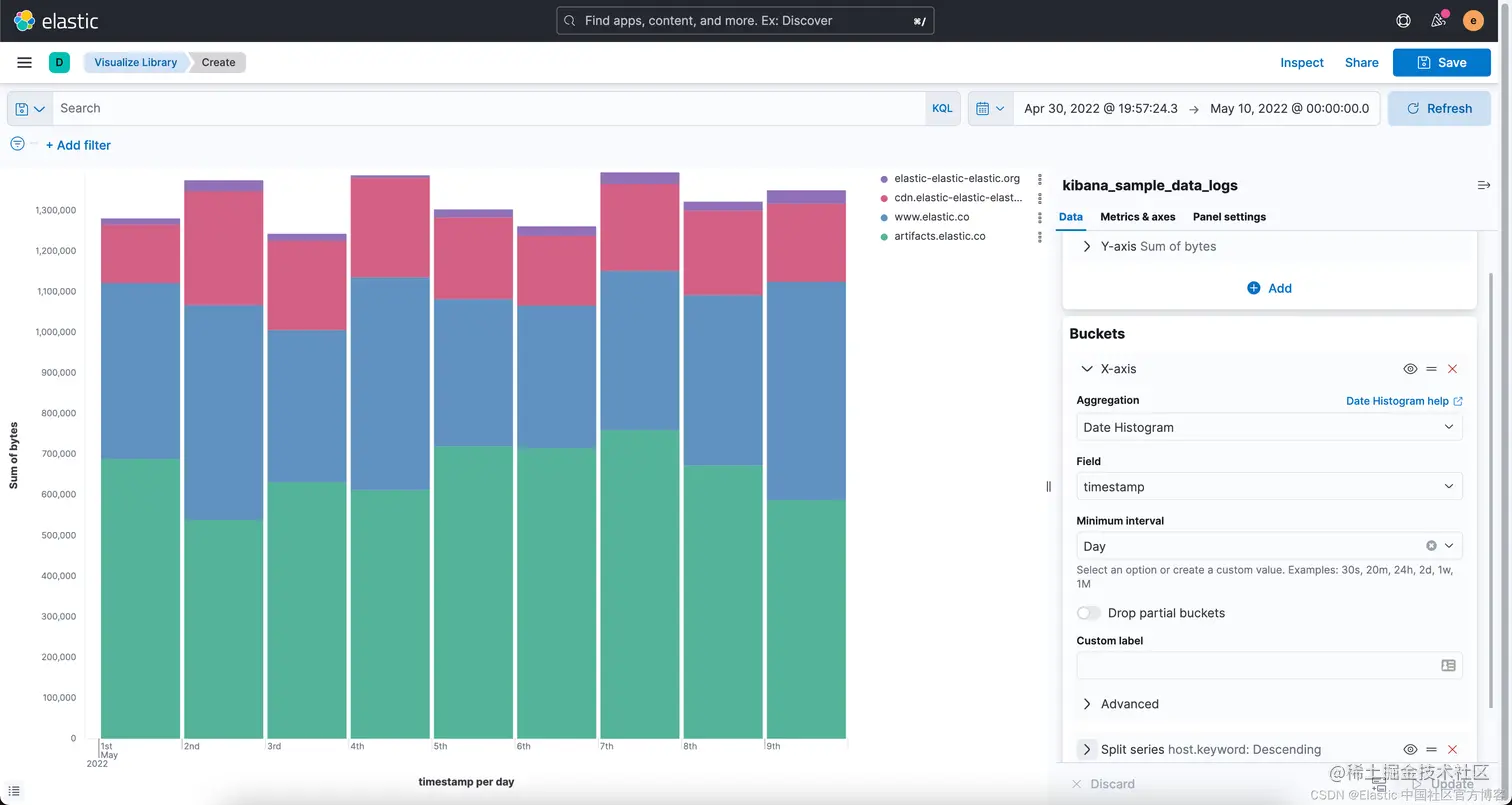Grab the Split series reorder handle
The width and height of the screenshot is (1512, 805).
[1431, 749]
